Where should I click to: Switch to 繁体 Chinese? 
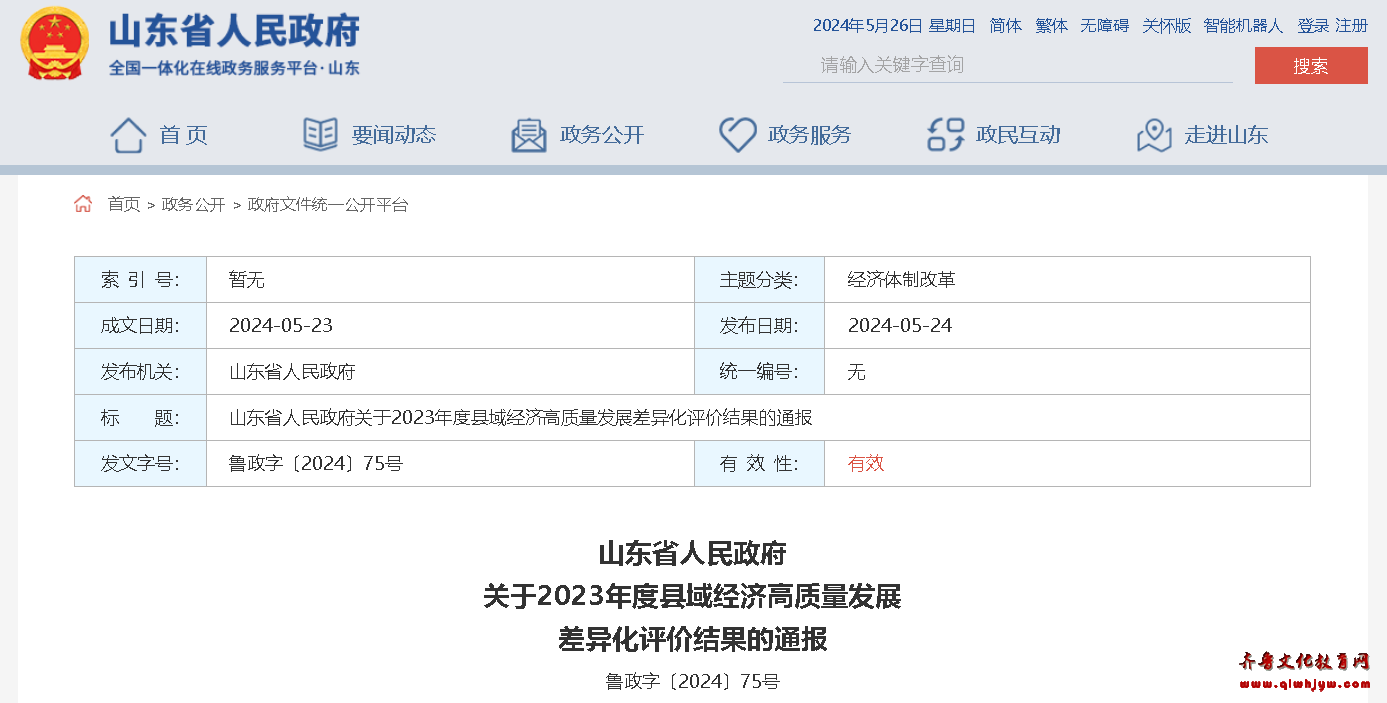1052,26
